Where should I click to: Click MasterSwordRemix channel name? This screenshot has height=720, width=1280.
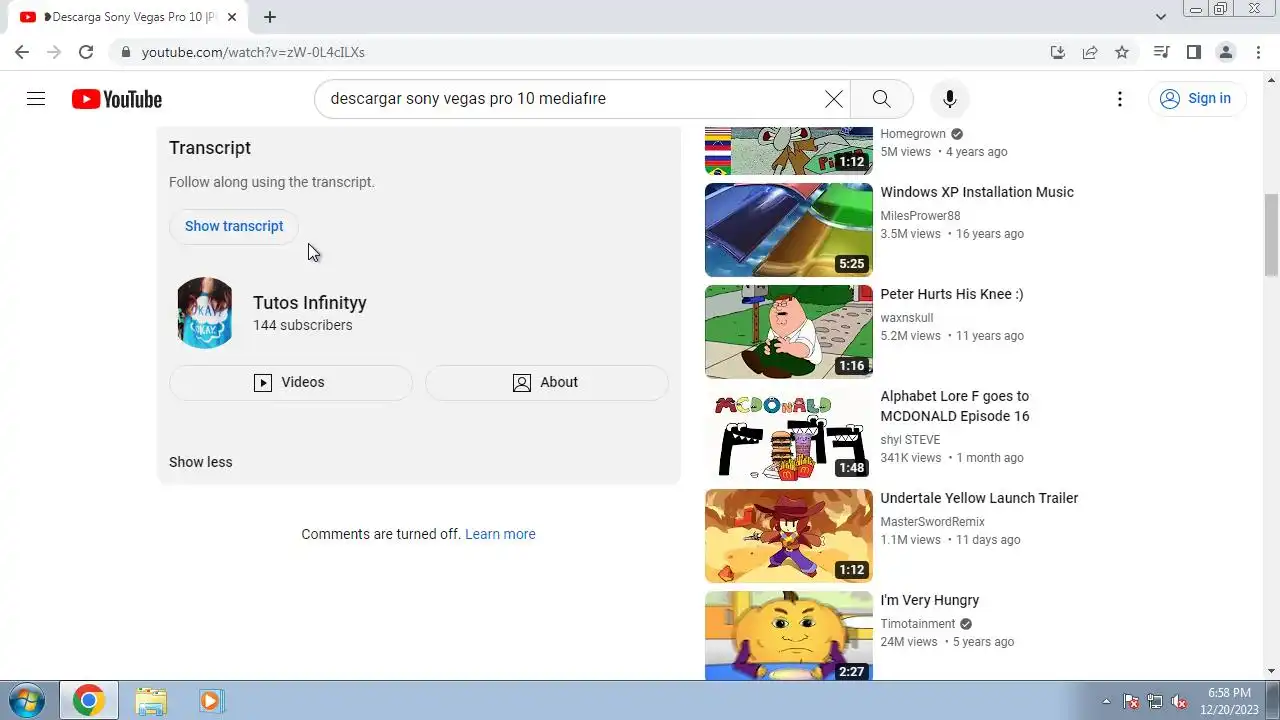click(x=932, y=522)
